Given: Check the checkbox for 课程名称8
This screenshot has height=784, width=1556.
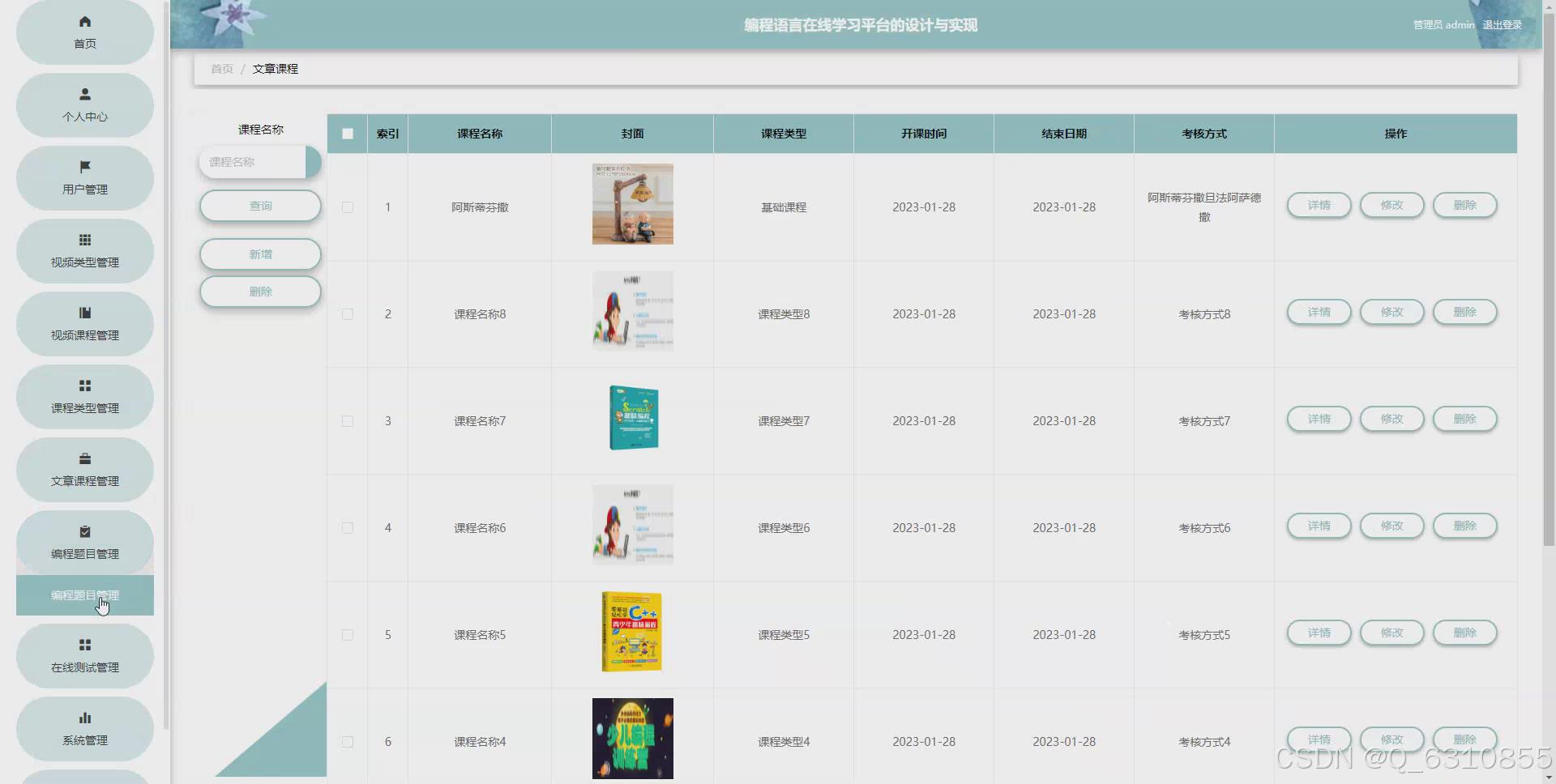Looking at the screenshot, I should click(348, 314).
